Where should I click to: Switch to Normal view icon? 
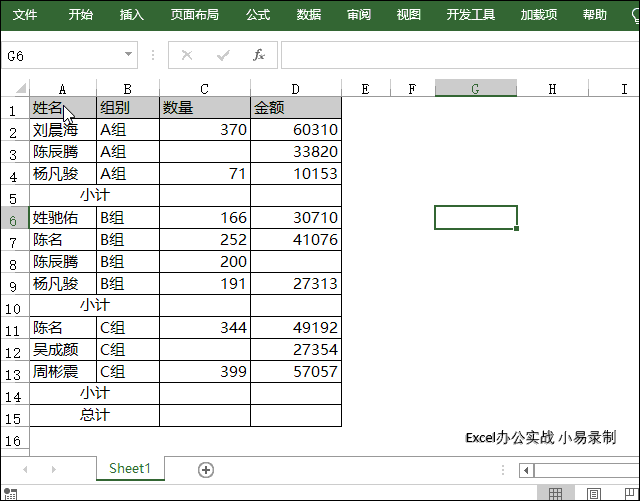click(x=556, y=494)
